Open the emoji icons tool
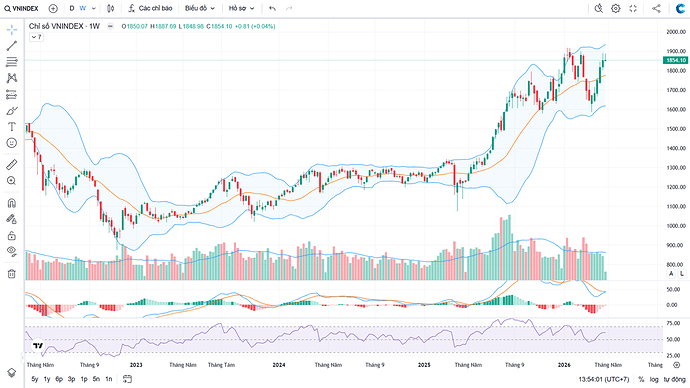The height and width of the screenshot is (388, 690). pos(12,143)
